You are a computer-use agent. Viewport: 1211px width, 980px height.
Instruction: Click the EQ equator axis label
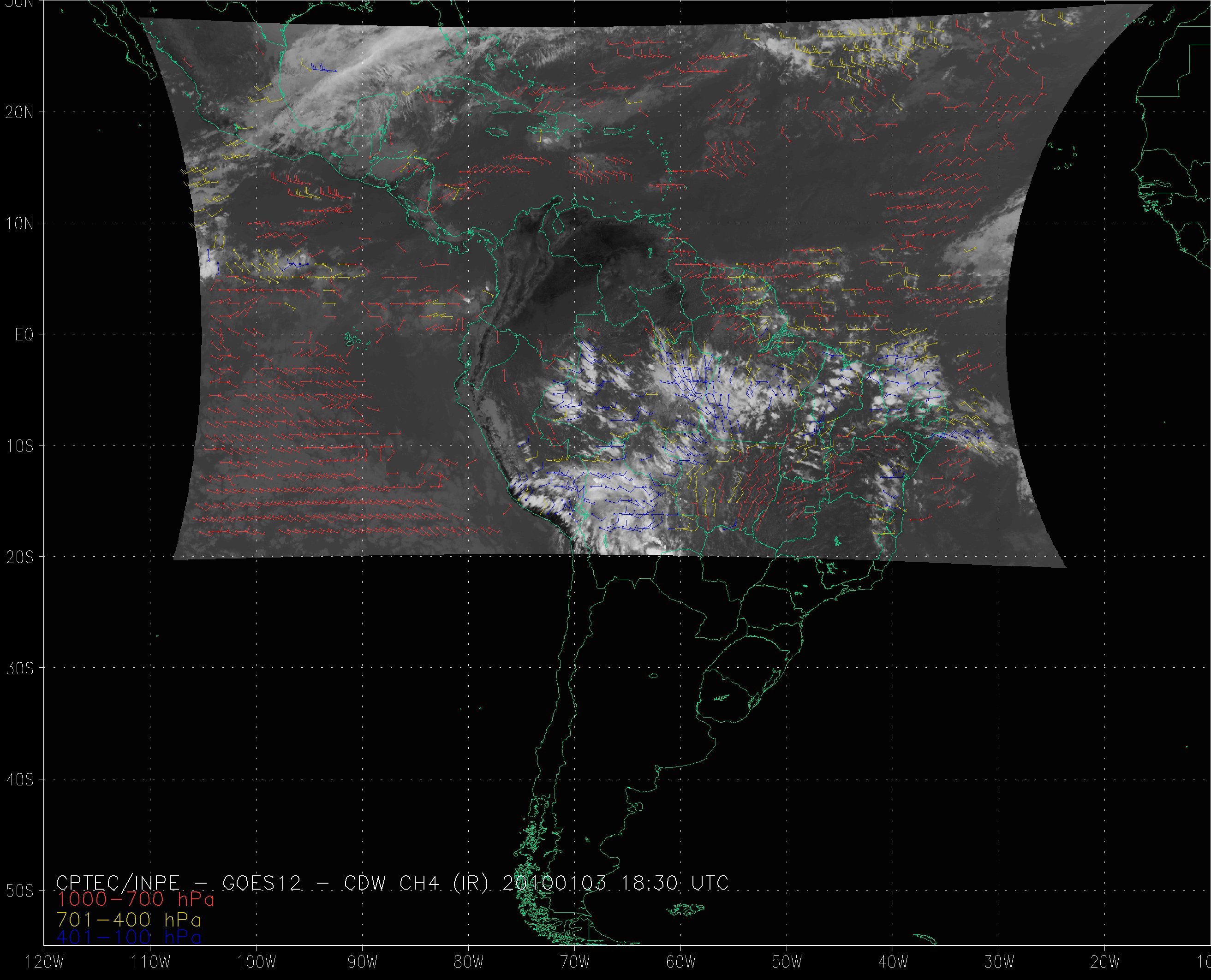(x=24, y=335)
